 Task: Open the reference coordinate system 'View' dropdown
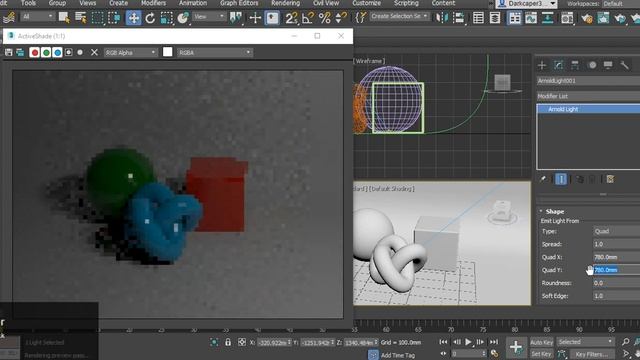tap(209, 17)
